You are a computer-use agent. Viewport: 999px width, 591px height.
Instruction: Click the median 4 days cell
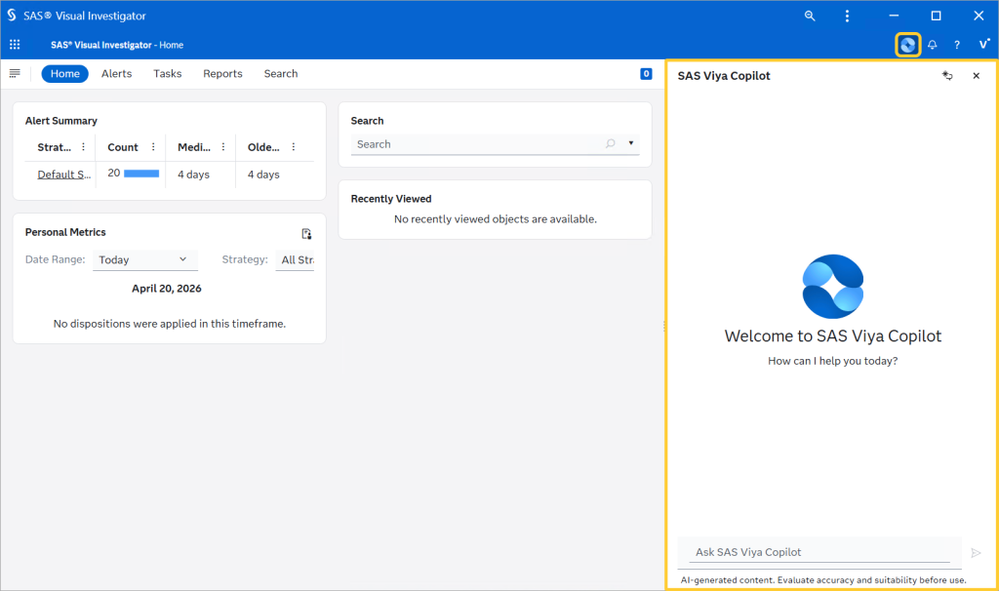(194, 174)
